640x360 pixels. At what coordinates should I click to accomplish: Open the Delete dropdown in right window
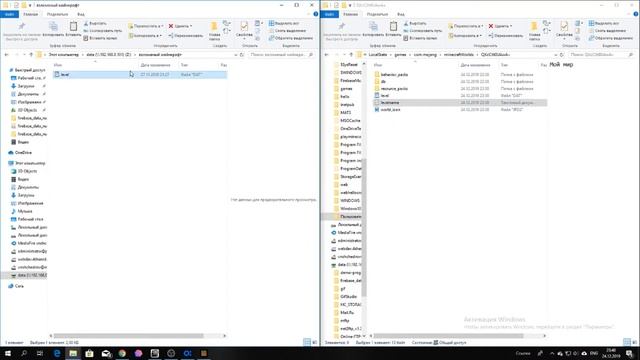(x=500, y=26)
